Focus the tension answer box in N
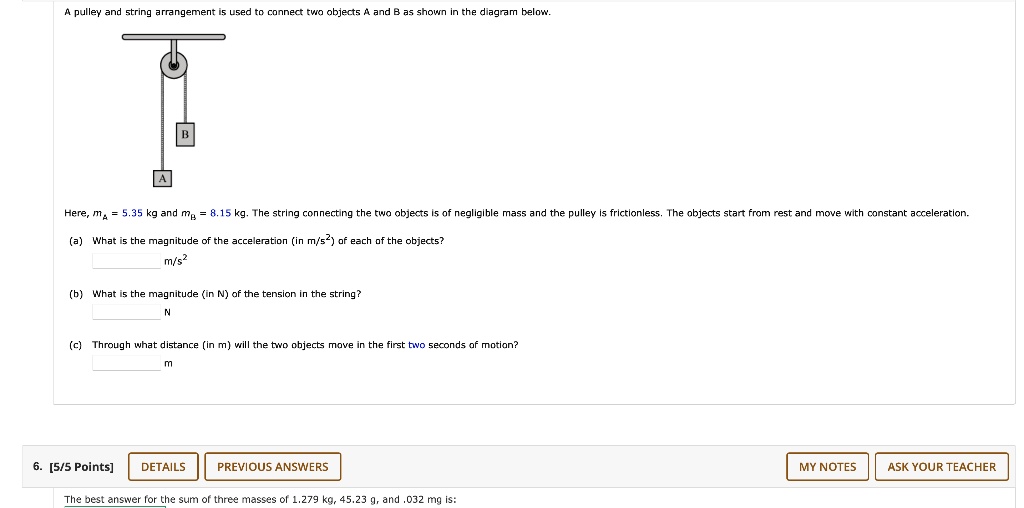 (x=126, y=312)
